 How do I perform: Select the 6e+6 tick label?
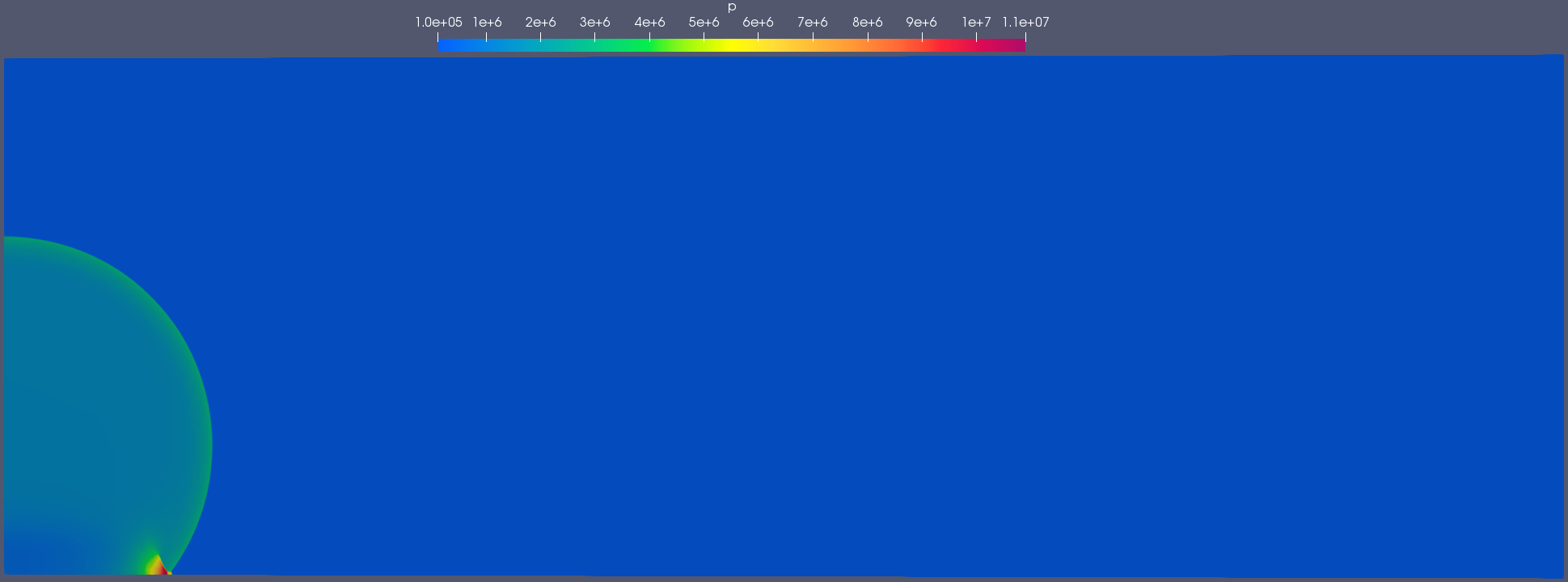[x=758, y=23]
